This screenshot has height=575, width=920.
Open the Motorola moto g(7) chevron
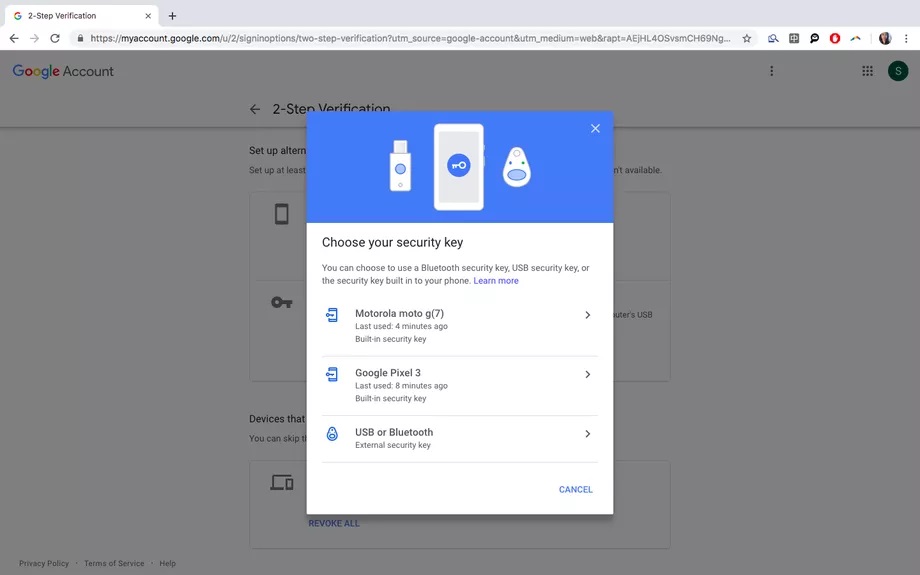click(587, 315)
